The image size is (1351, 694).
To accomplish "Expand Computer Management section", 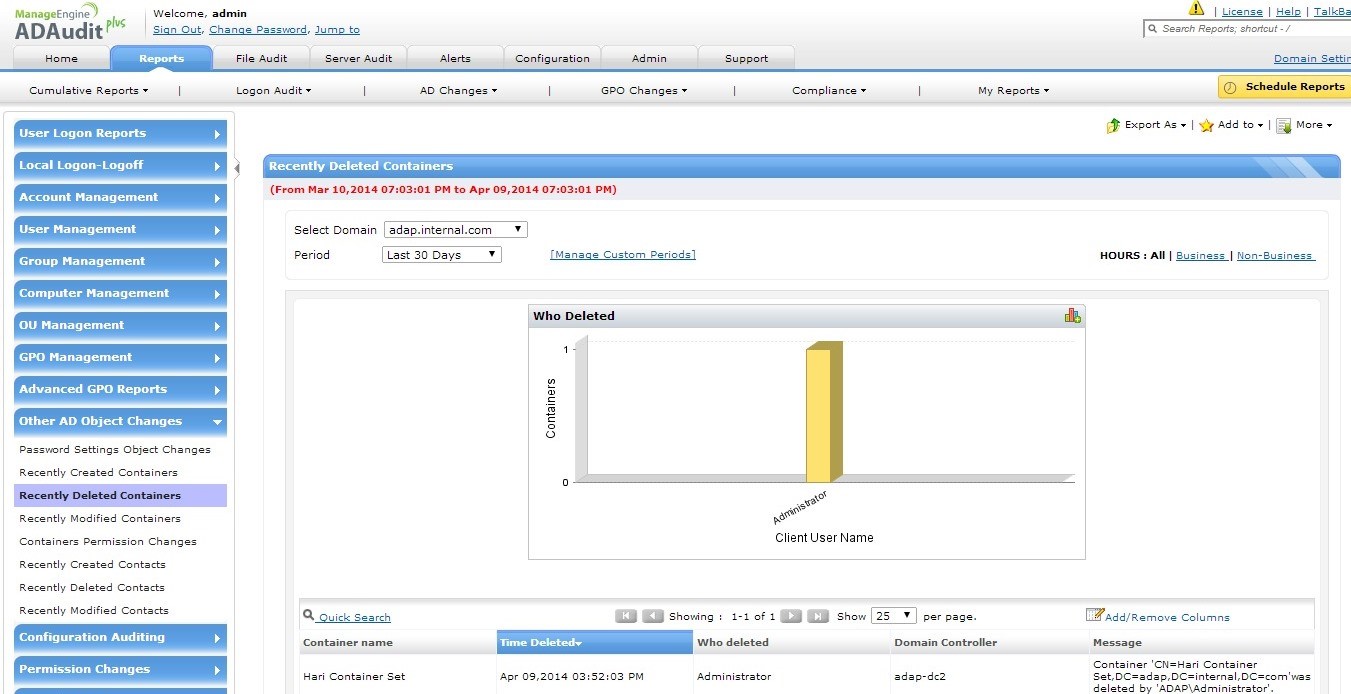I will pyautogui.click(x=121, y=294).
